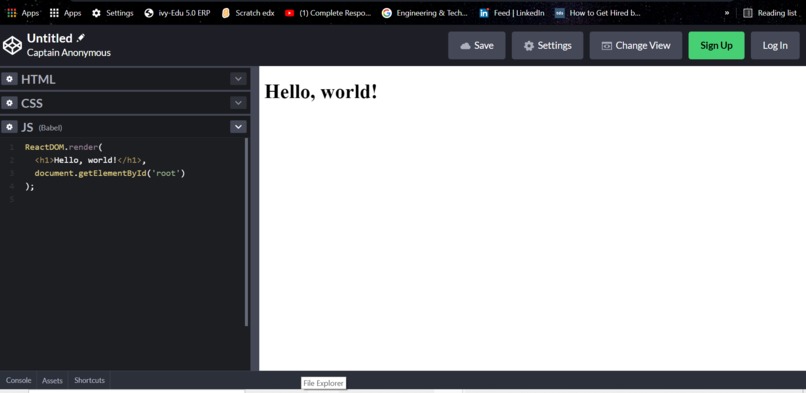Image resolution: width=806 pixels, height=393 pixels.
Task: Click the green Sign Up button
Action: pyautogui.click(x=716, y=45)
